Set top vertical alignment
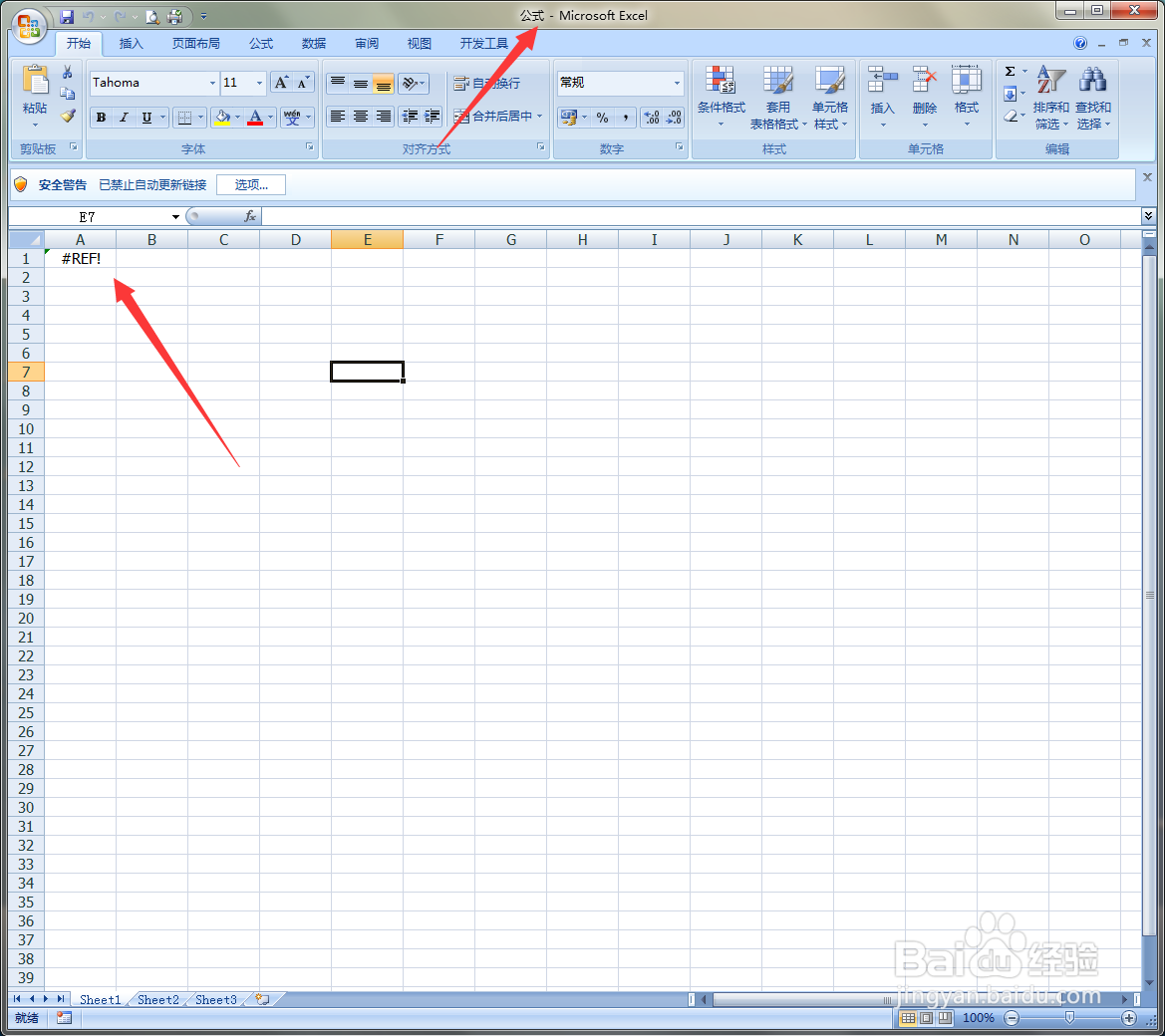1165x1036 pixels. click(x=337, y=83)
